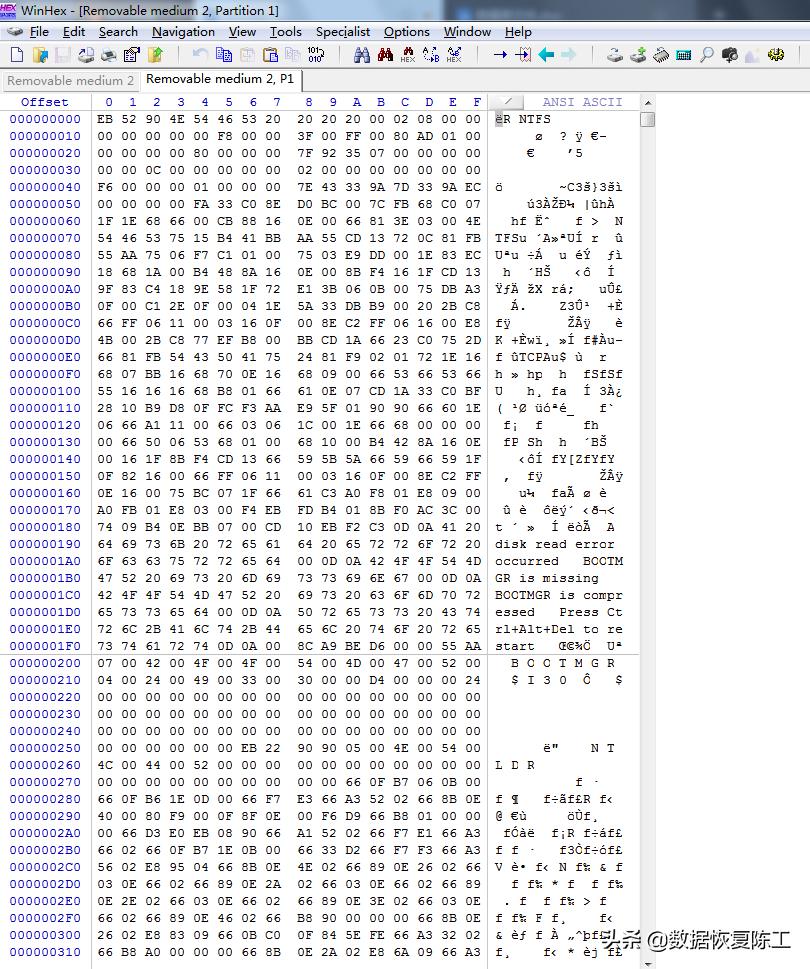Click the scroll down arrow of hex view
The height and width of the screenshot is (969, 810).
click(x=648, y=963)
